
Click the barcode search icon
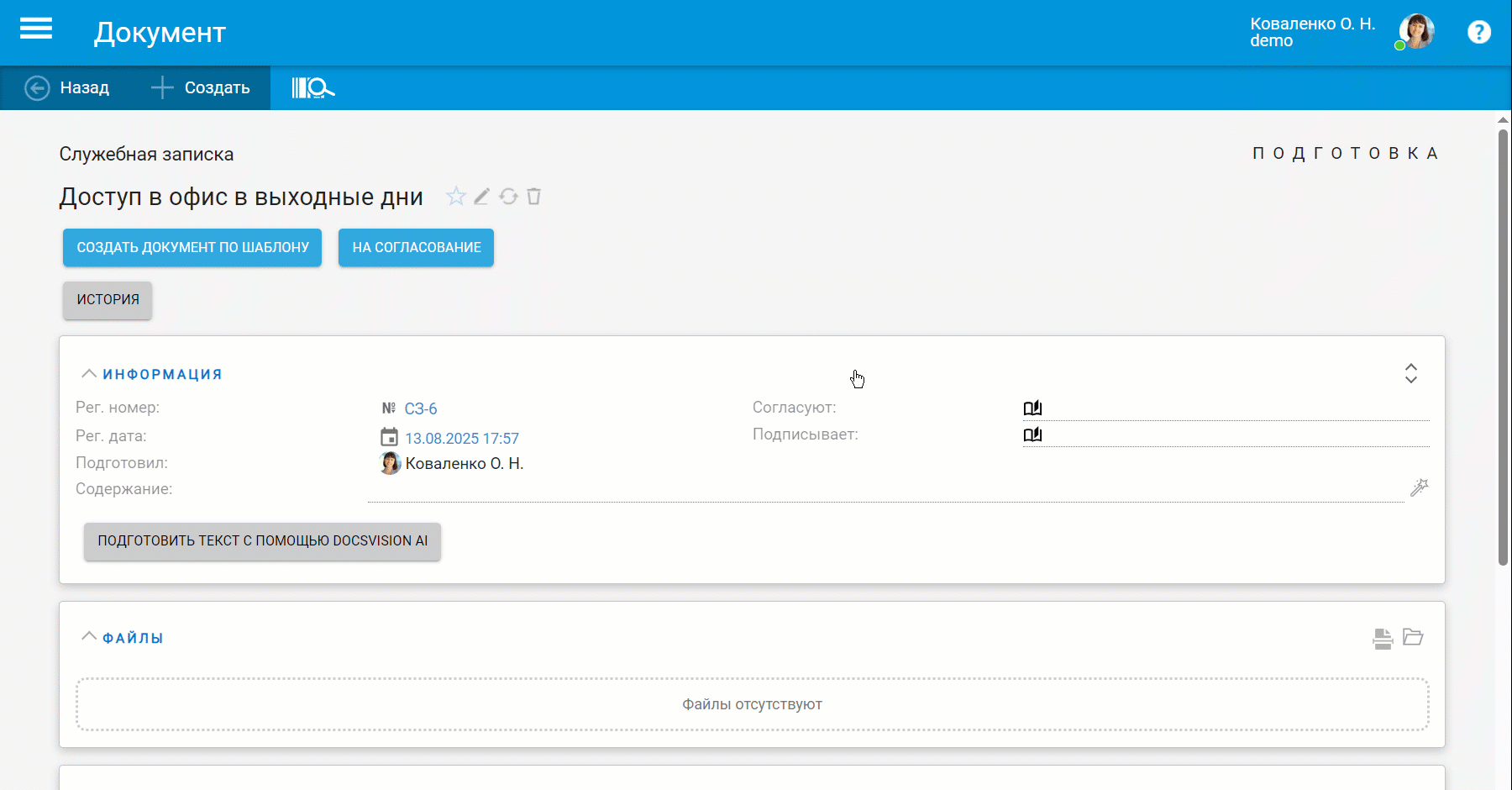[x=312, y=87]
